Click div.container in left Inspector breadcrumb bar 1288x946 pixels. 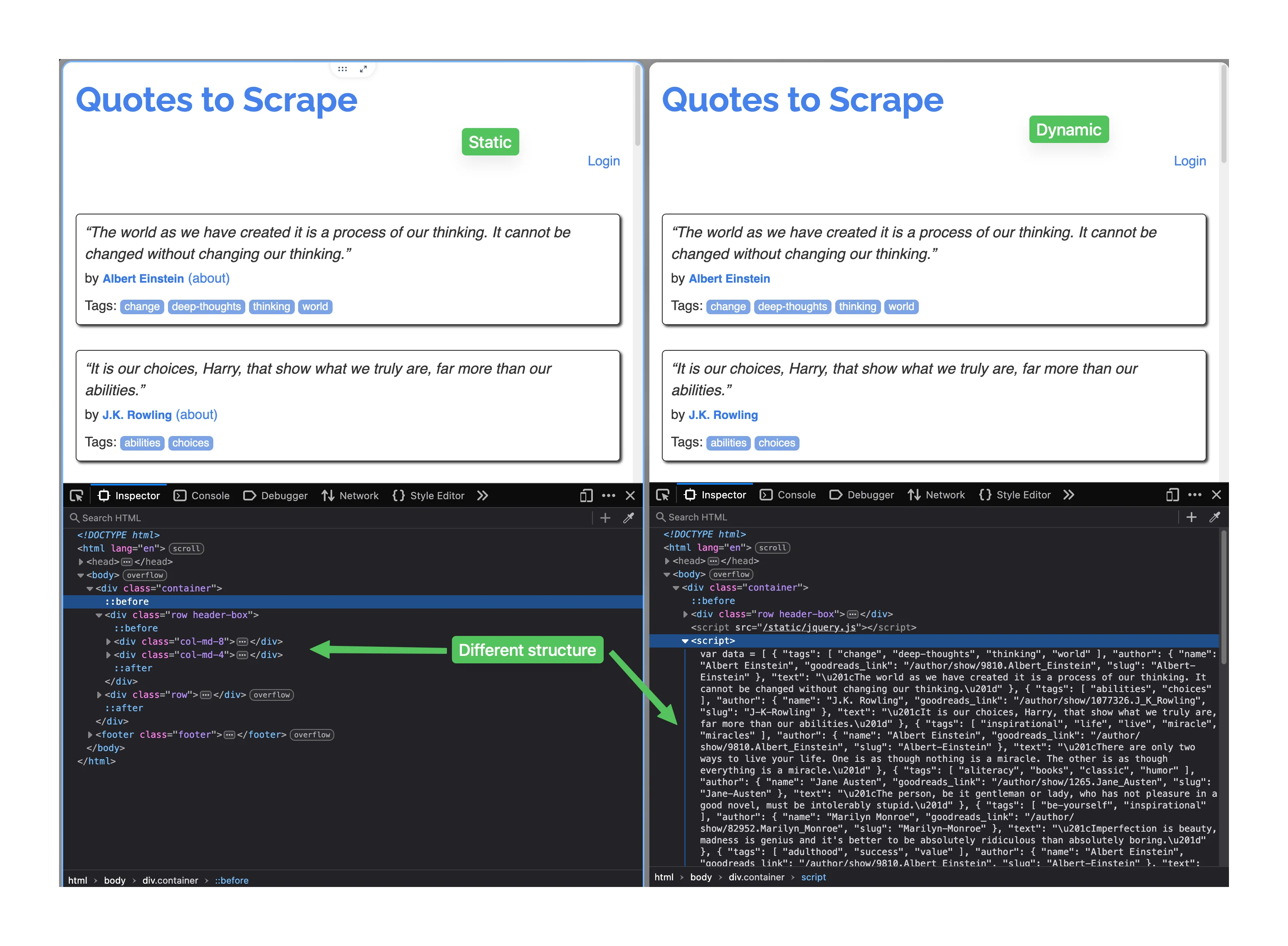(x=170, y=880)
